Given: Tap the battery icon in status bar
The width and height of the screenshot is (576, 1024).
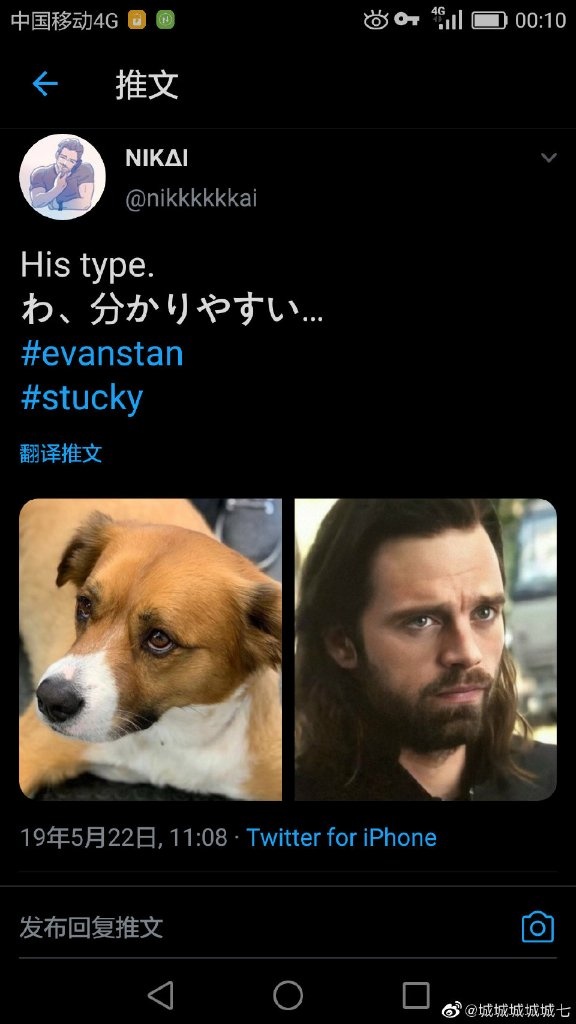Looking at the screenshot, I should point(489,20).
